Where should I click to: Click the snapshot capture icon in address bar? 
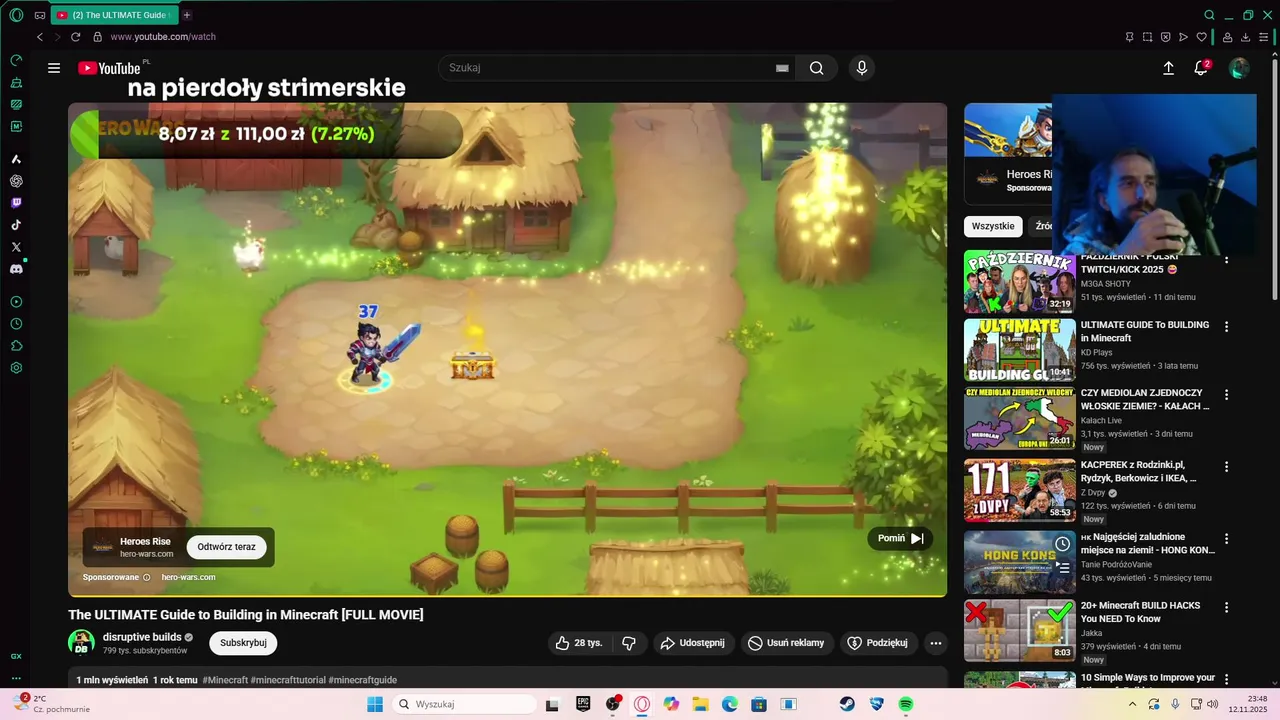pos(1147,37)
